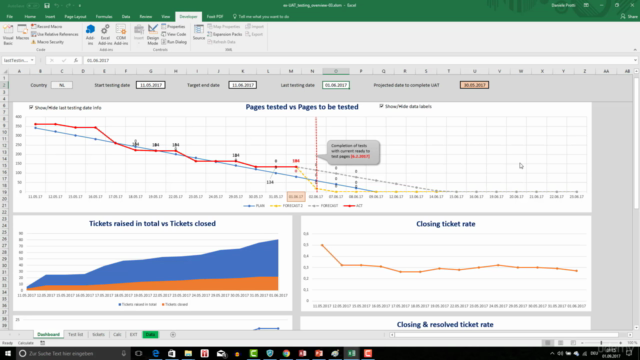Screen dimensions: 640x360
Task: Click Map Properties in XML group
Action: 224,27
